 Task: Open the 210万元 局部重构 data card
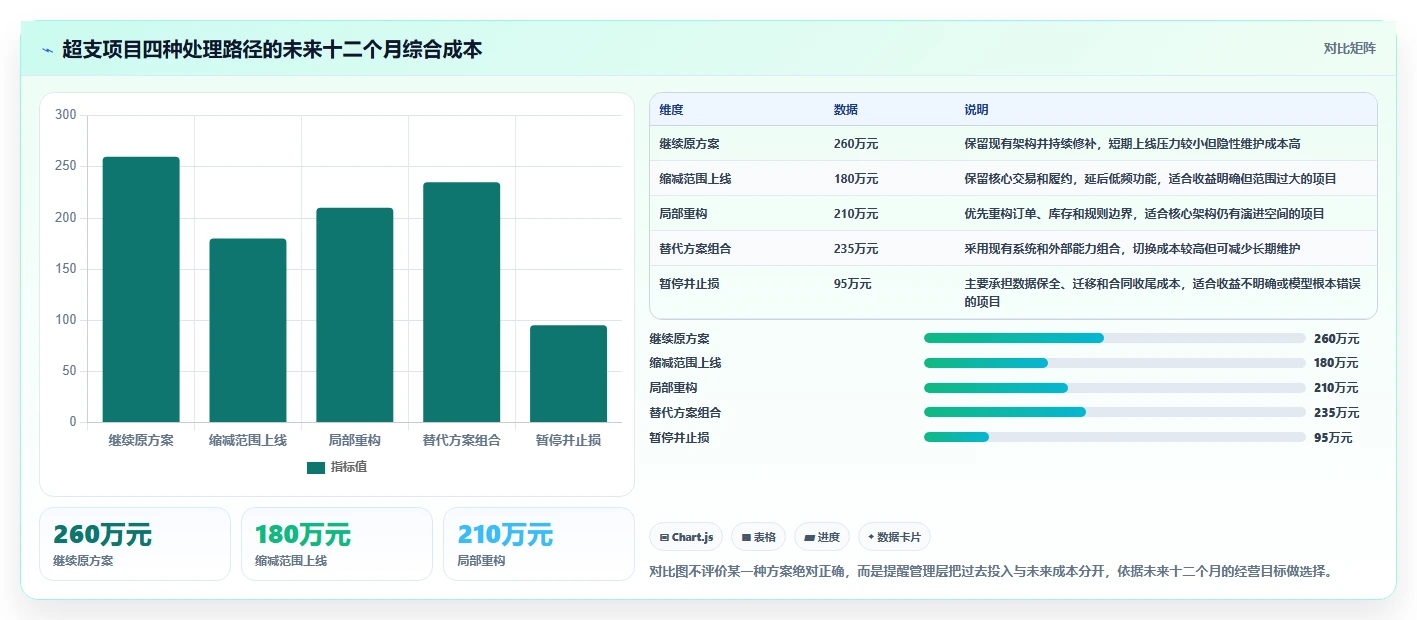tap(539, 544)
